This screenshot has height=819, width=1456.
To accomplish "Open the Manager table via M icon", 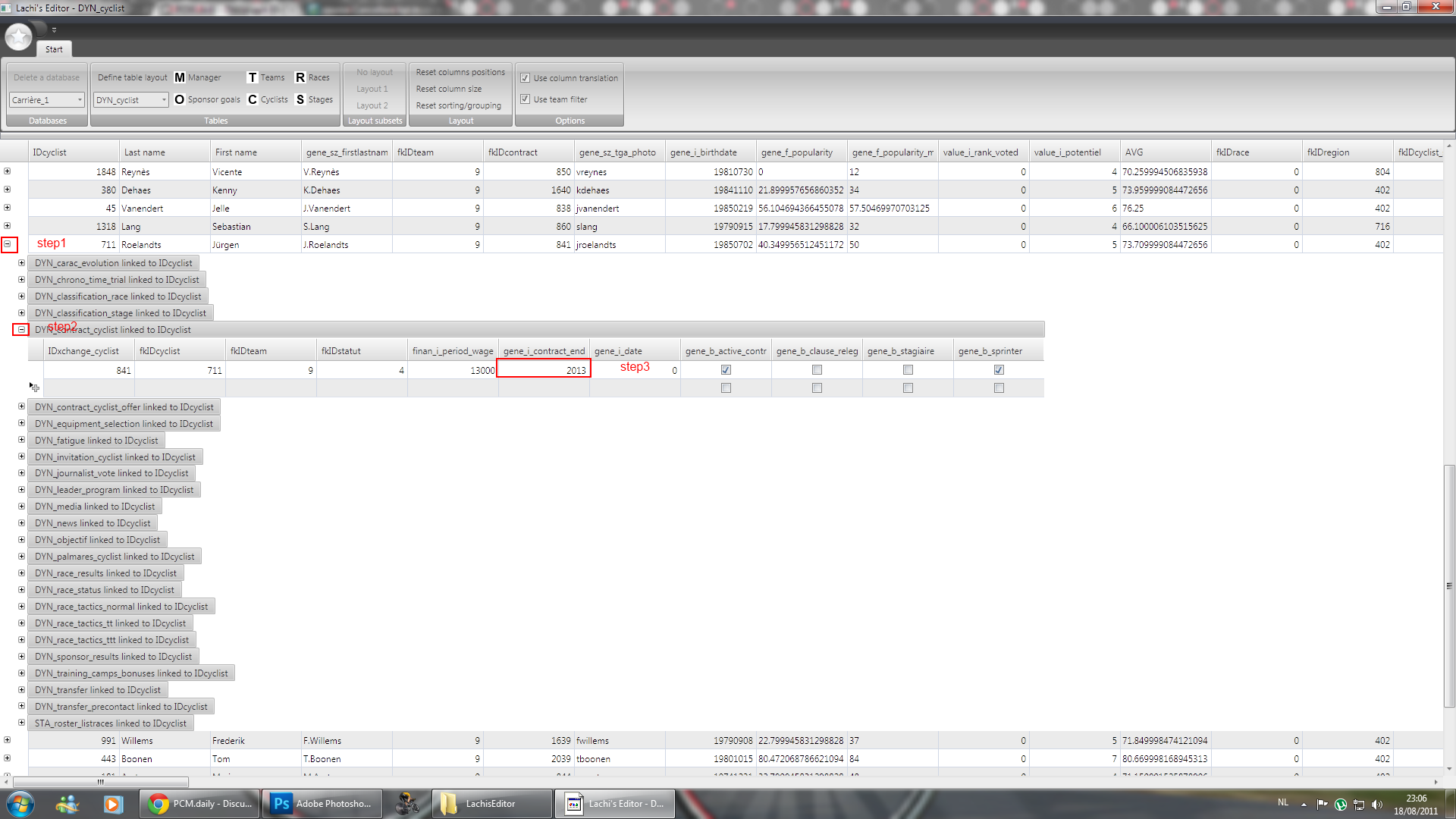I will point(180,77).
